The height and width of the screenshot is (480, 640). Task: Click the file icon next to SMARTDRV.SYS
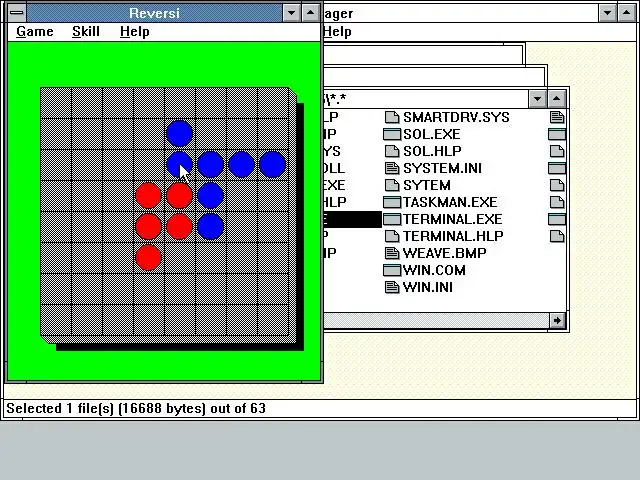point(392,117)
